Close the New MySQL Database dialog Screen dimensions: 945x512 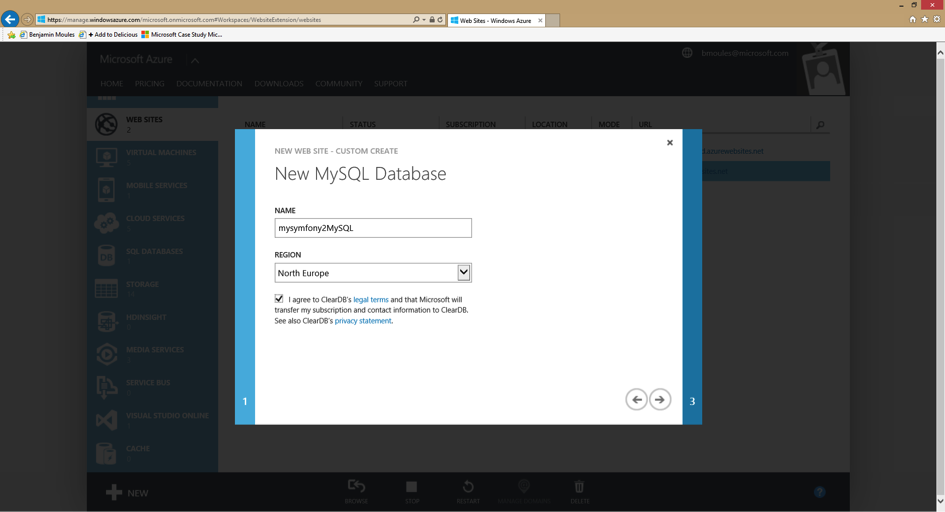[x=670, y=143]
